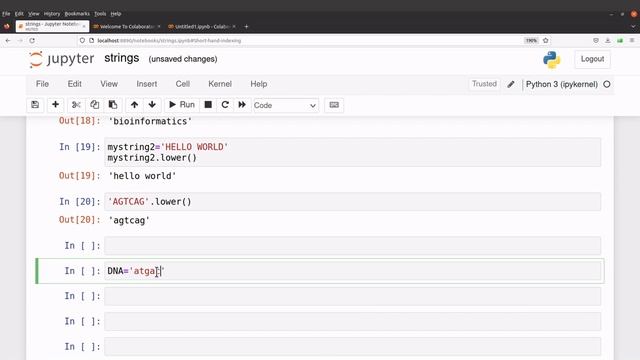The image size is (640, 360).
Task: Click the Trusted notebook indicator
Action: tap(484, 84)
